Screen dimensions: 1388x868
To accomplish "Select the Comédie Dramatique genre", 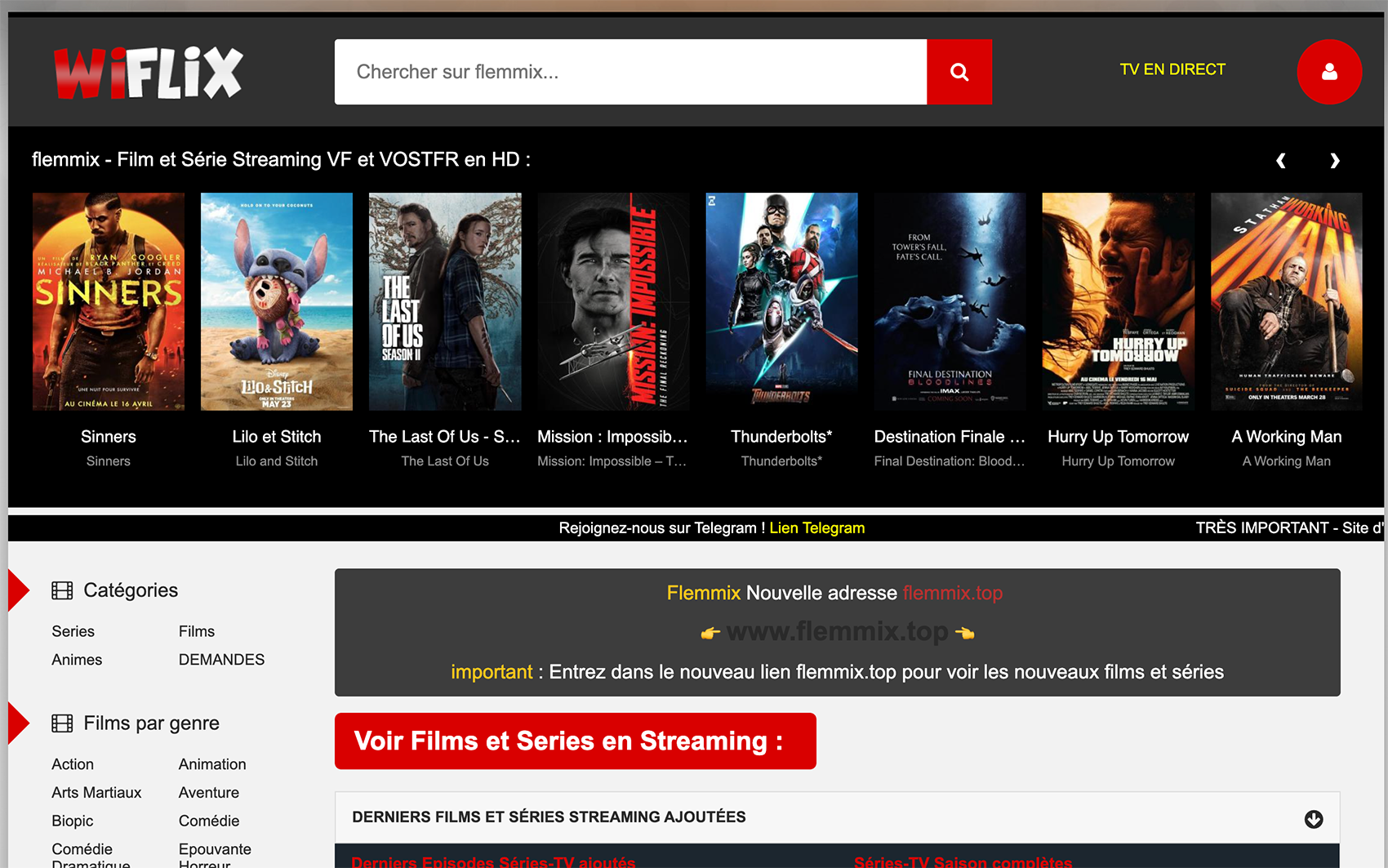I will 91,856.
